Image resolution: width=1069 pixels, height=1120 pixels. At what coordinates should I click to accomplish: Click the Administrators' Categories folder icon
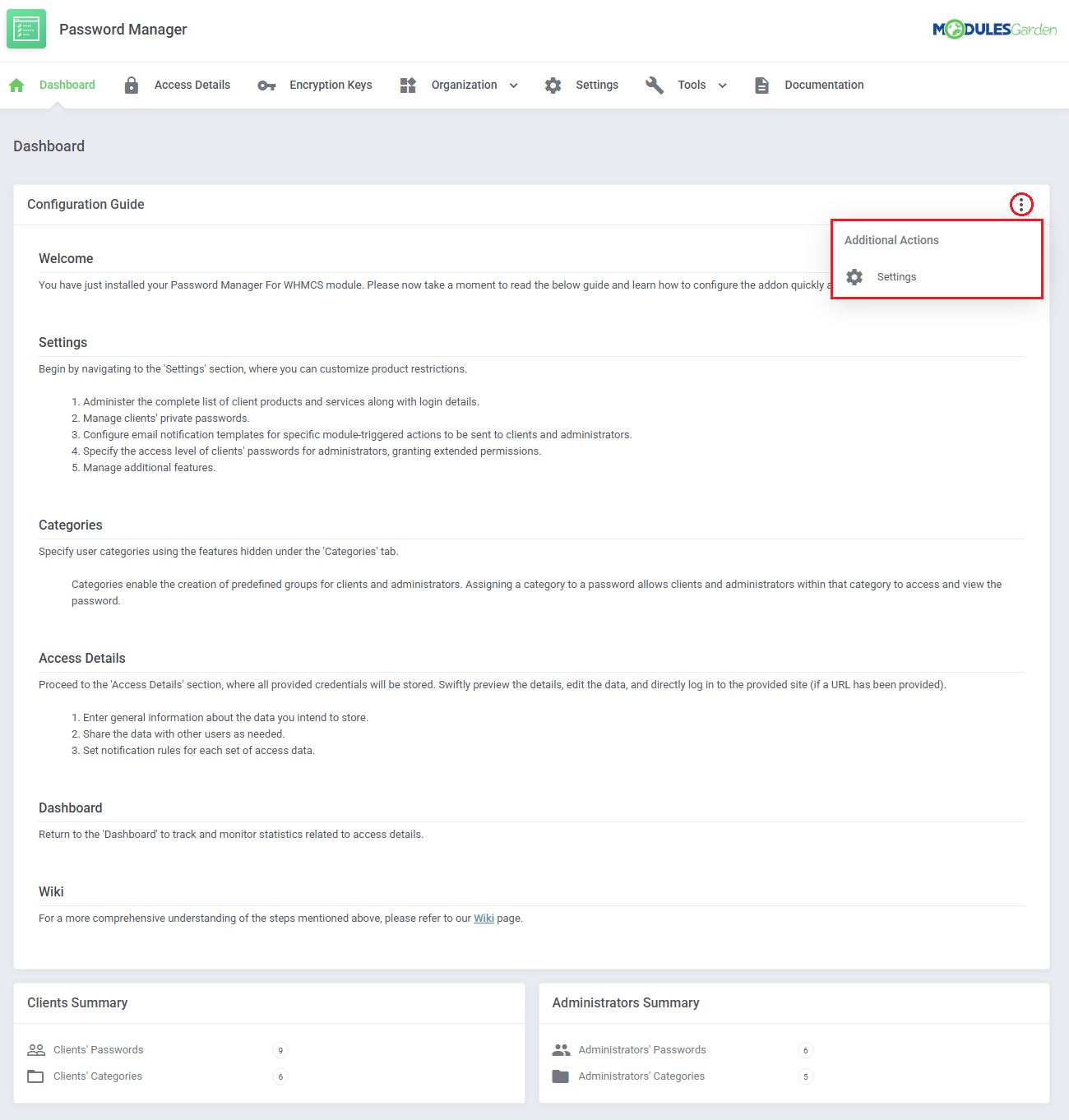point(561,1076)
